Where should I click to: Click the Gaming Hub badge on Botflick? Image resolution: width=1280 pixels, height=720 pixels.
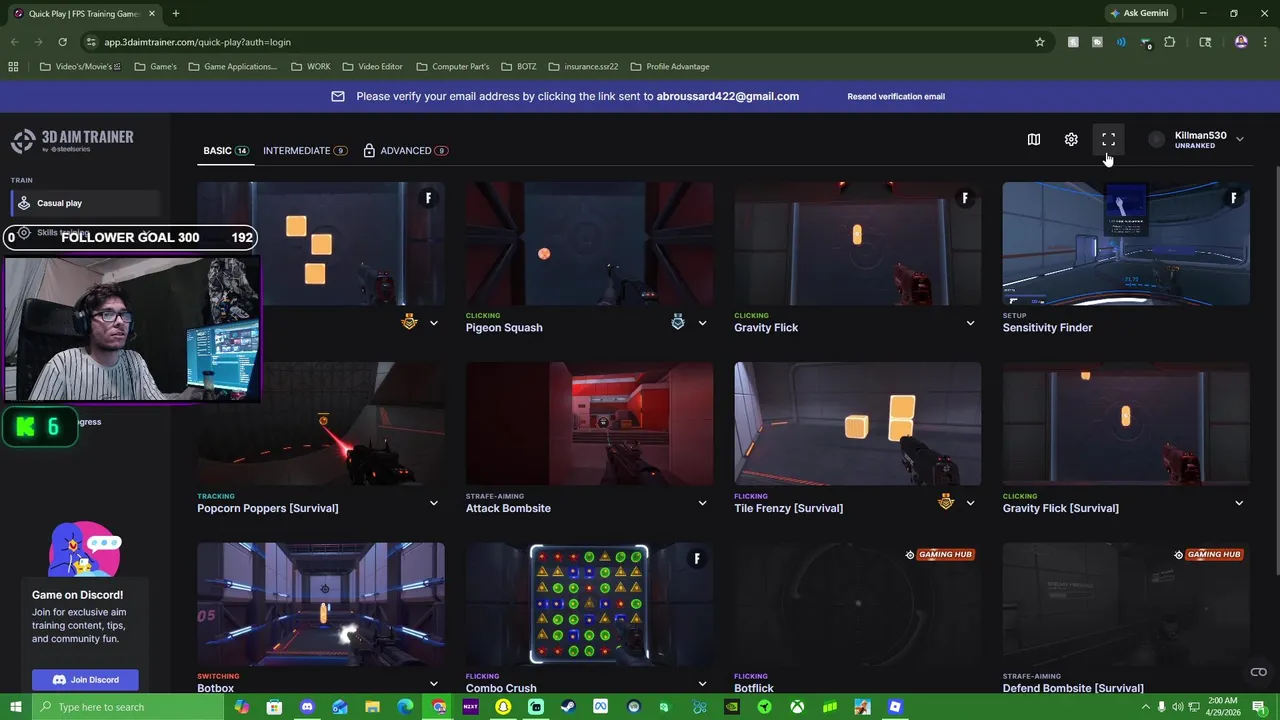click(939, 554)
